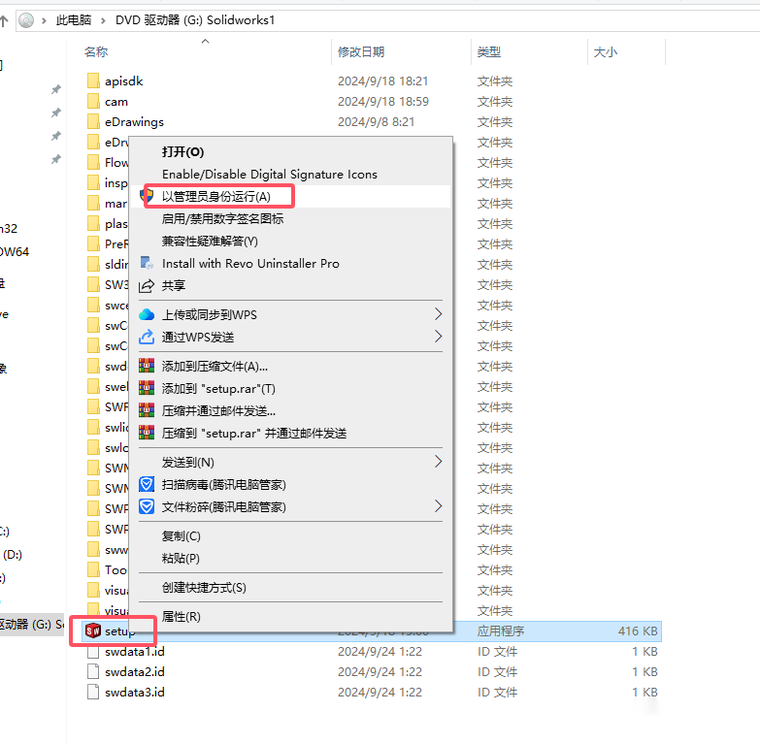This screenshot has width=760, height=744.
Task: Expand the 上传或同步到WPS submenu arrow
Action: click(x=438, y=314)
